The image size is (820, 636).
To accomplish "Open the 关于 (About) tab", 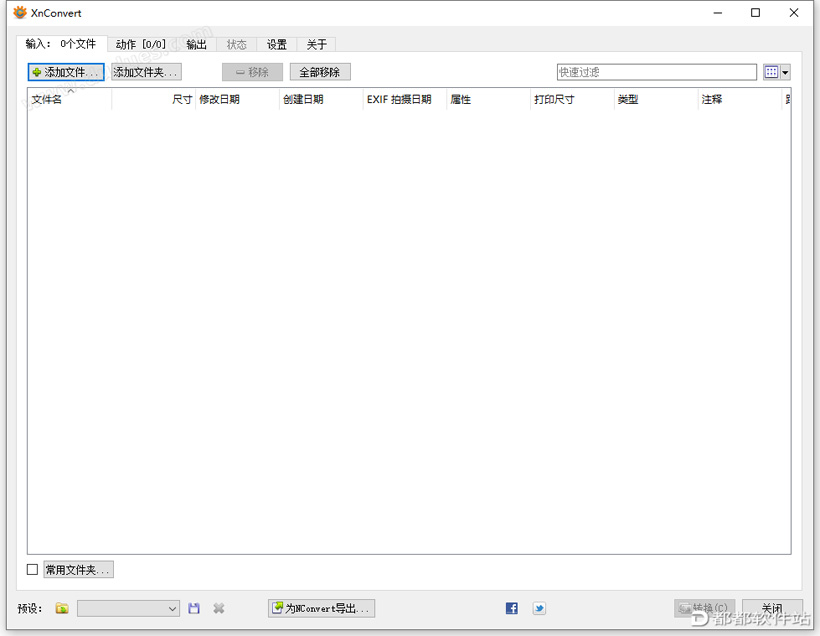I will [x=316, y=44].
